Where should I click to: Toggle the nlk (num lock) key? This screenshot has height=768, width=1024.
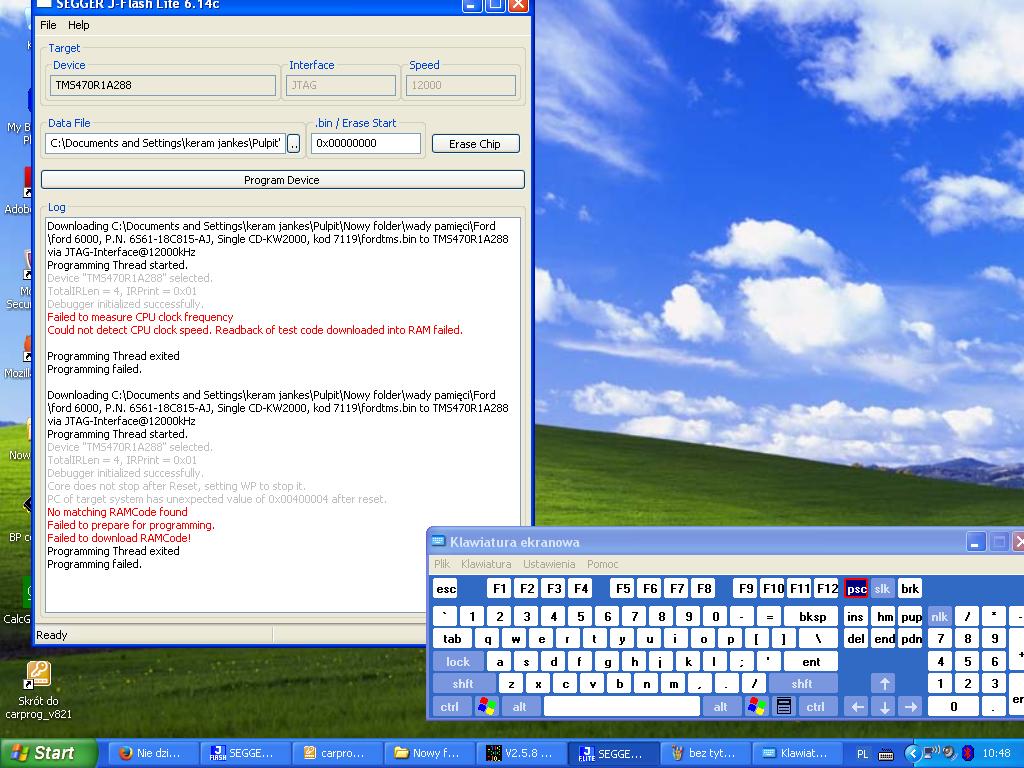[939, 616]
